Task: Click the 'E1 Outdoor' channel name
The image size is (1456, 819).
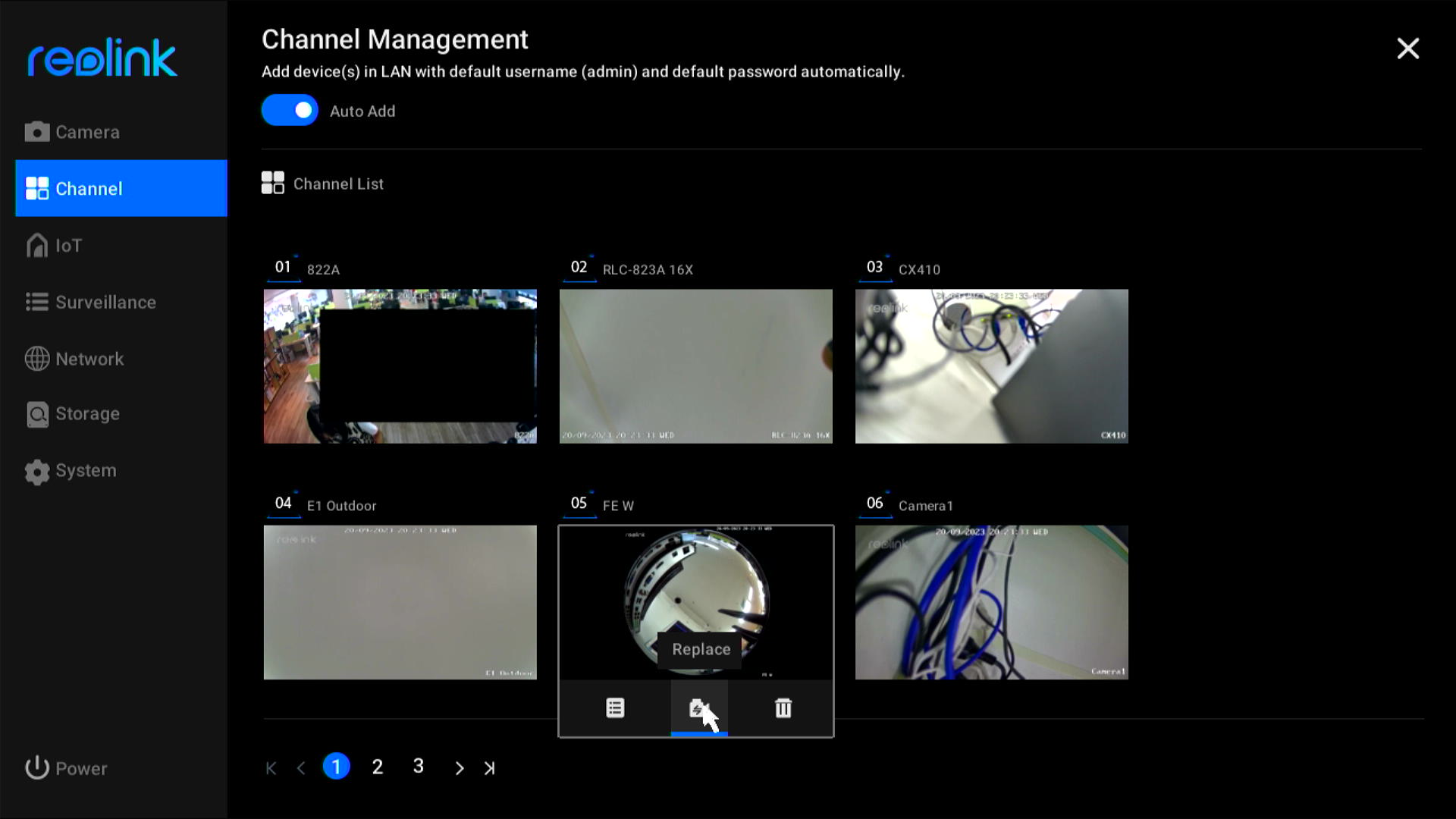Action: [342, 506]
